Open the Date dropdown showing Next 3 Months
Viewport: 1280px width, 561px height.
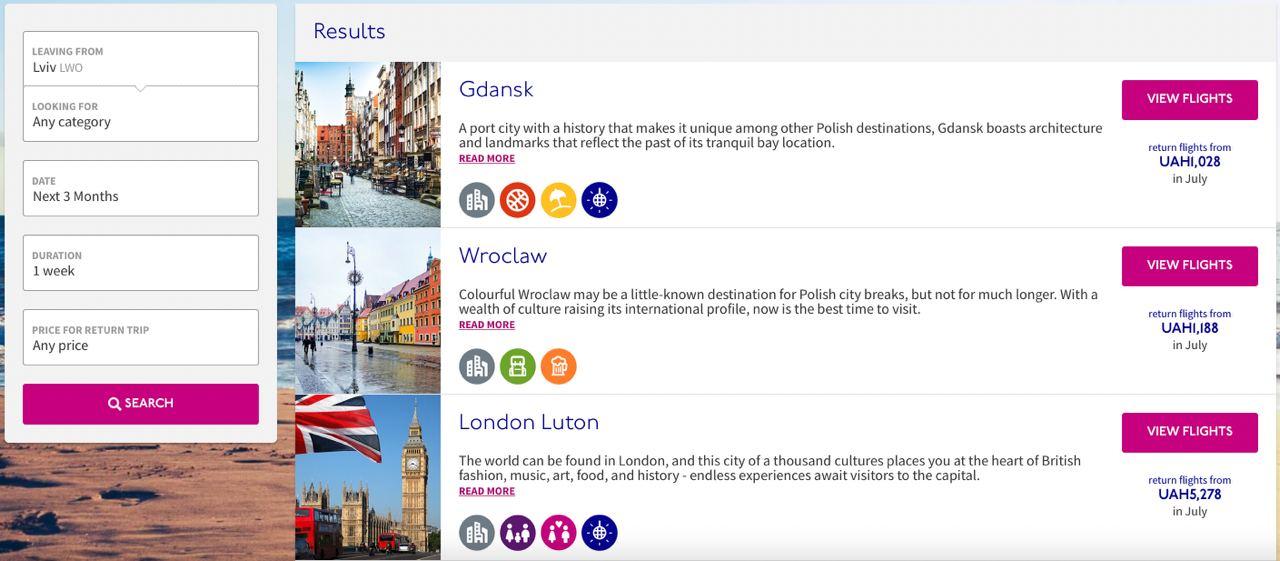tap(141, 188)
